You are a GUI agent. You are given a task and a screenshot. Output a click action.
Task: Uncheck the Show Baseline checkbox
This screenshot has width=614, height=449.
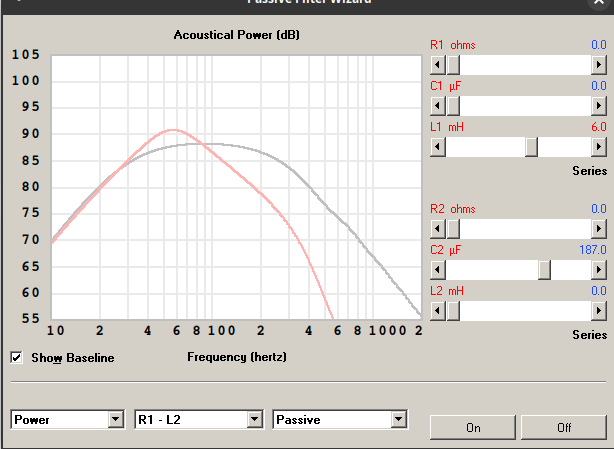point(16,357)
